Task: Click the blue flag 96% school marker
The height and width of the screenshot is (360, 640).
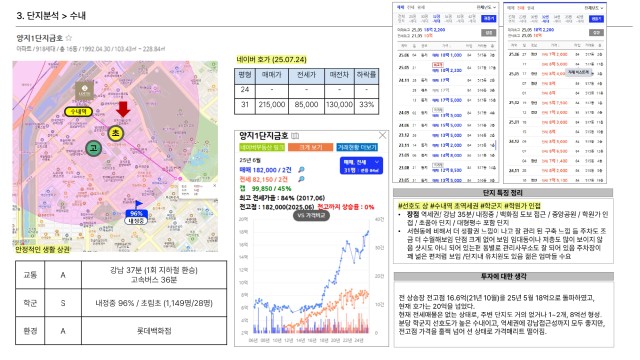Action: (136, 212)
